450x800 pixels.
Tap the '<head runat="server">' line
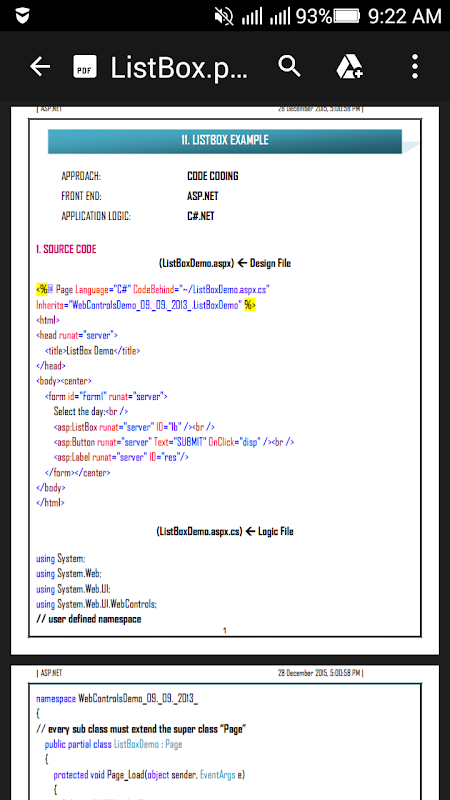click(77, 335)
